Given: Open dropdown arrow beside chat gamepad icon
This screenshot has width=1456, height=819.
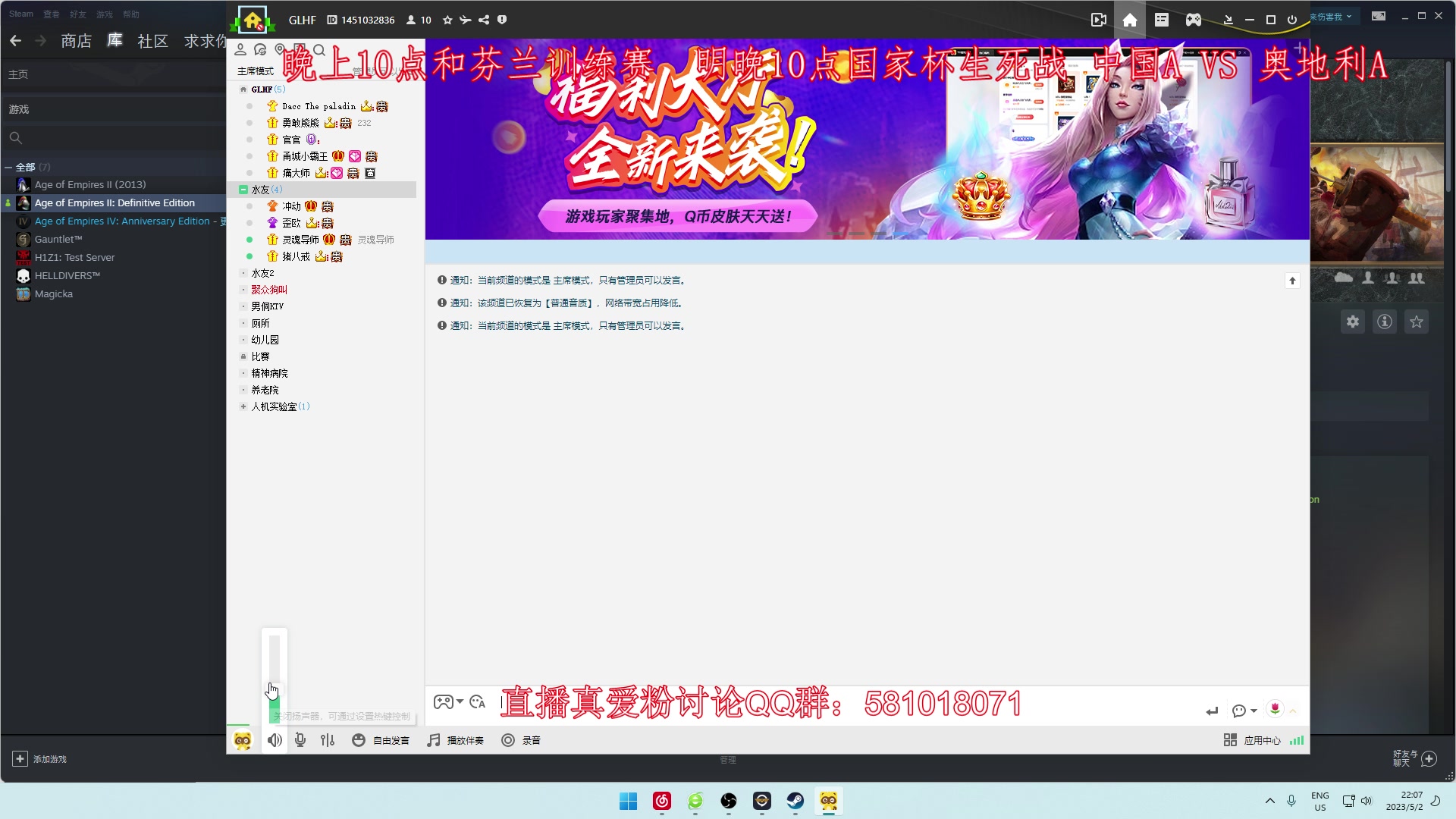Looking at the screenshot, I should coord(460,702).
